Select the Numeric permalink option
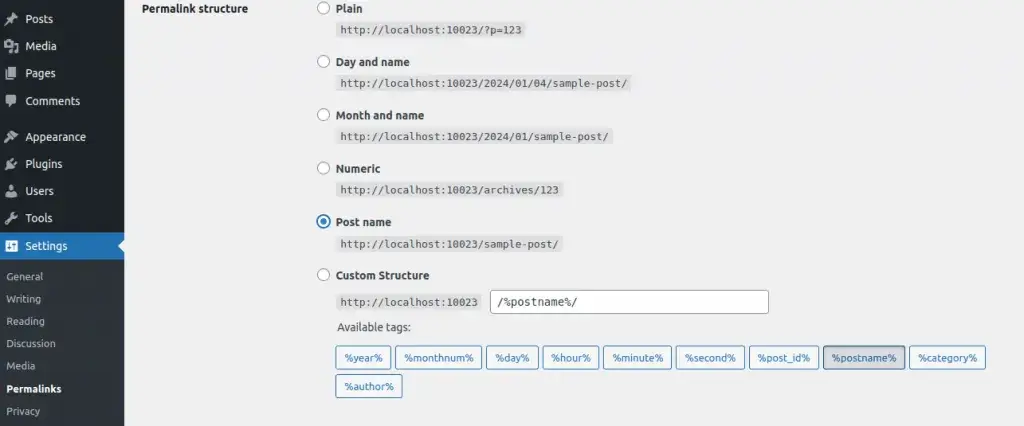This screenshot has width=1024, height=426. (323, 169)
